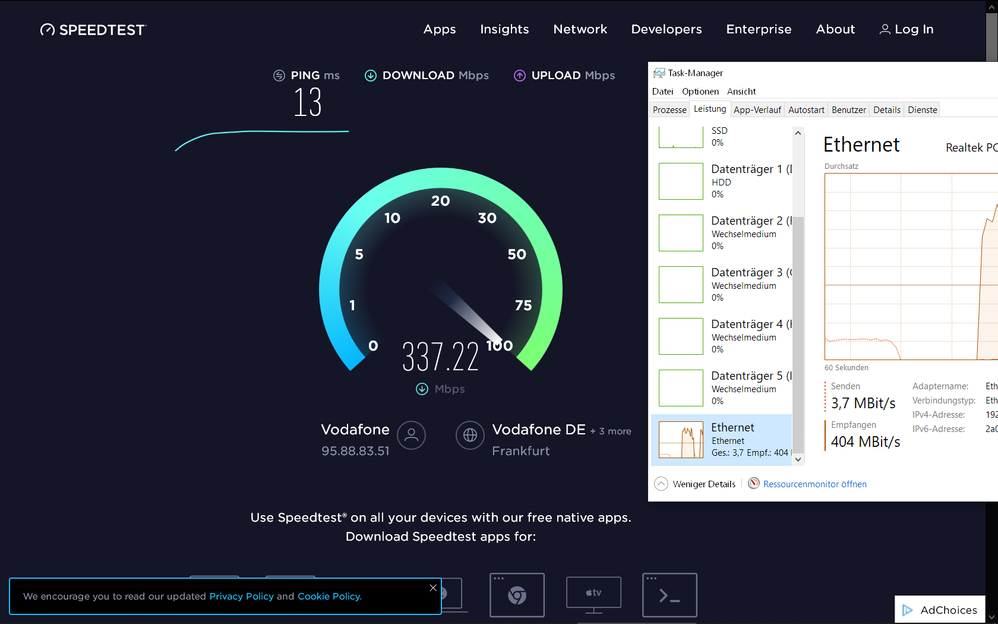998x624 pixels.
Task: Open the About menu
Action: coord(835,29)
